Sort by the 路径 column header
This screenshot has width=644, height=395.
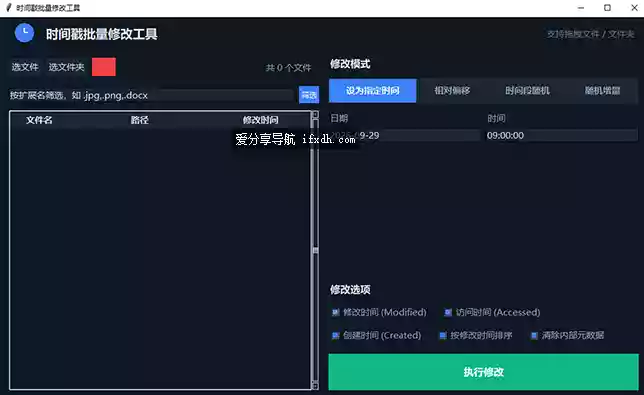pos(139,120)
